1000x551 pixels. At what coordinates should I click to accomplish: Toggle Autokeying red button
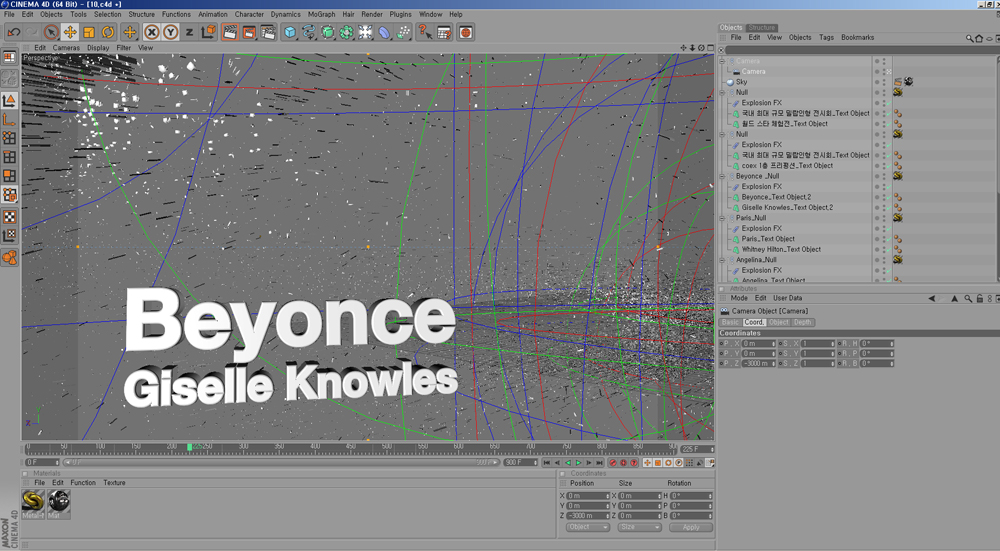click(623, 462)
